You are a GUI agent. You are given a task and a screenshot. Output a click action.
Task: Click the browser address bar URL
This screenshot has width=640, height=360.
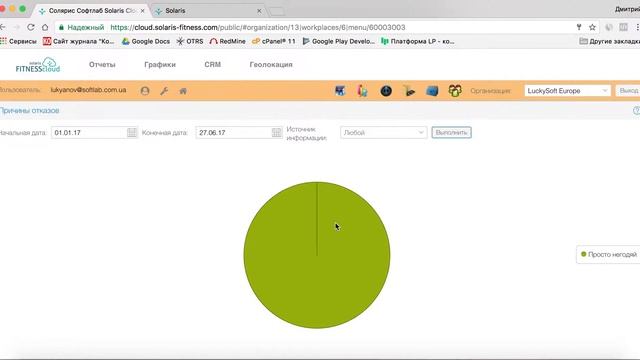[258, 27]
